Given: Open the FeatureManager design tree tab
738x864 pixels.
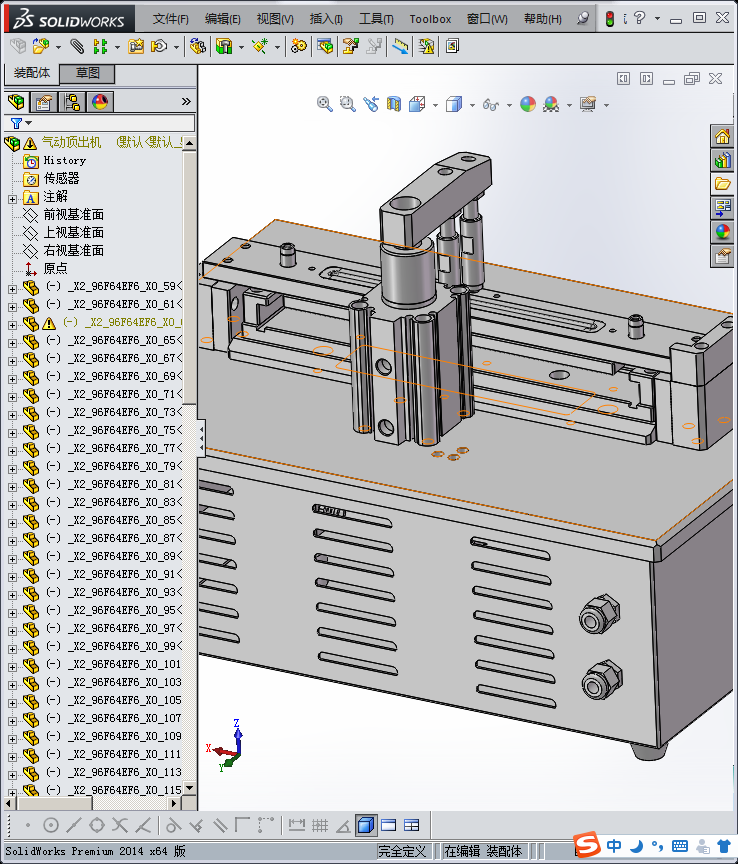Looking at the screenshot, I should tap(16, 102).
